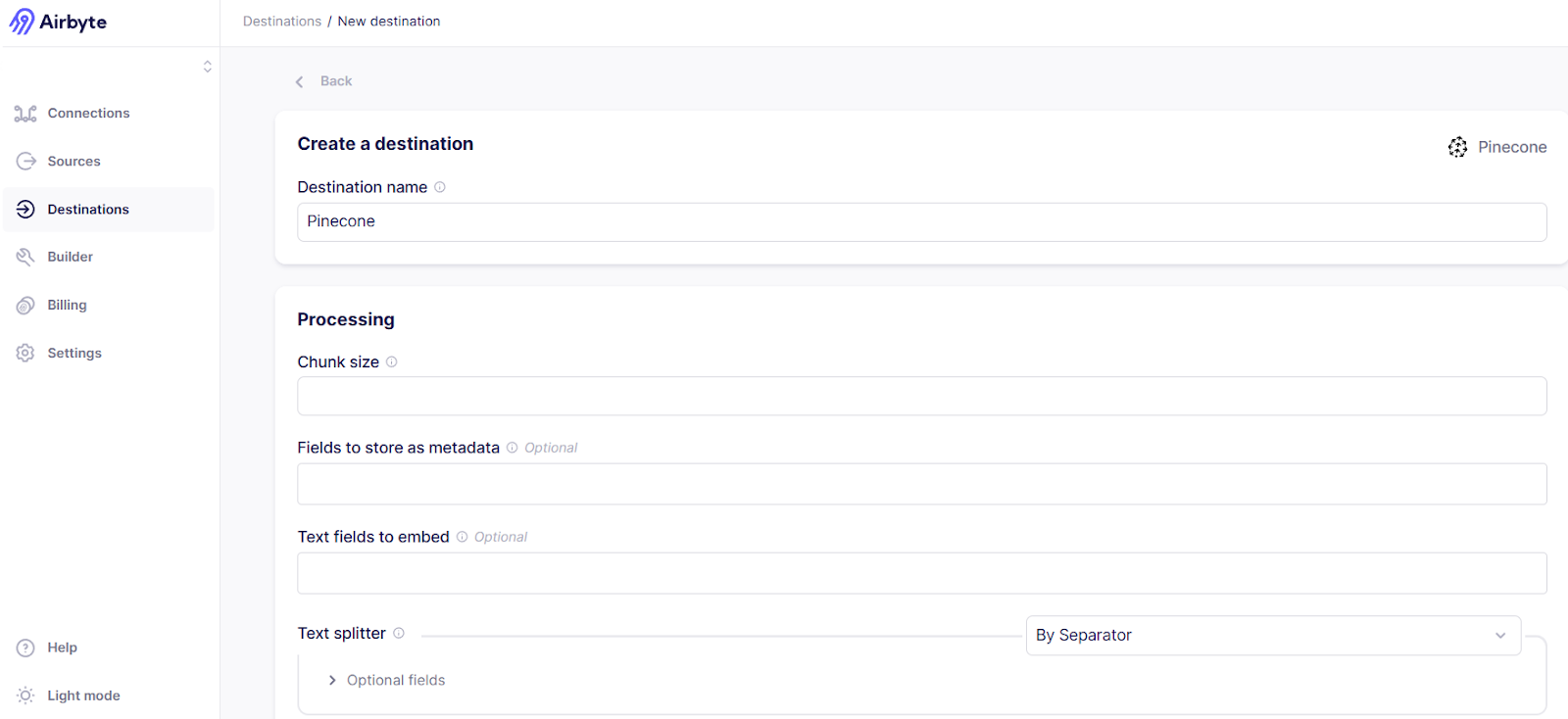Click the Pinecone connector label

(1512, 147)
